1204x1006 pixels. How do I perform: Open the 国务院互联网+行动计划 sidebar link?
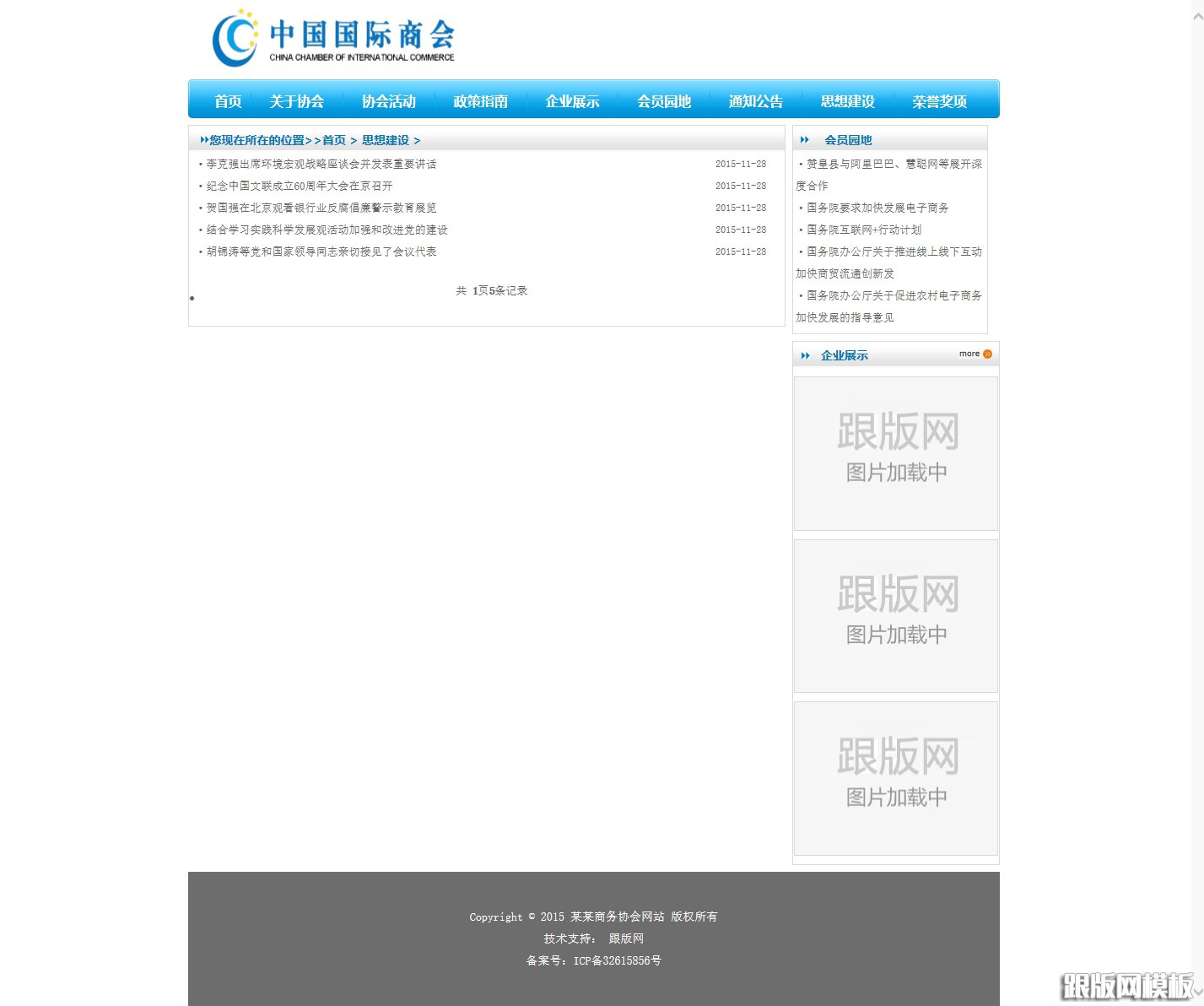pyautogui.click(x=862, y=230)
